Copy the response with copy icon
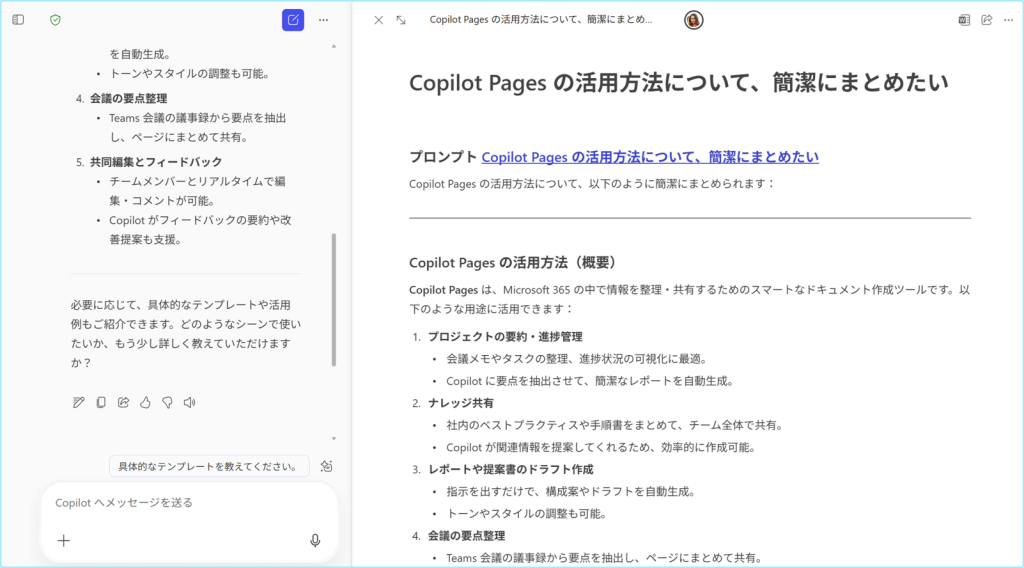Screen dimensions: 1024x568 pyautogui.click(x=101, y=403)
